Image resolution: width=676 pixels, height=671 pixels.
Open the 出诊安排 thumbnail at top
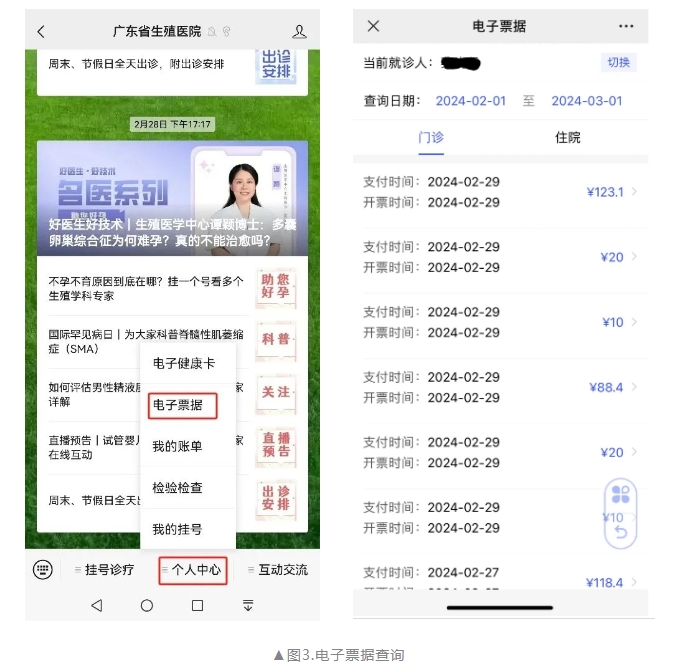click(x=276, y=66)
